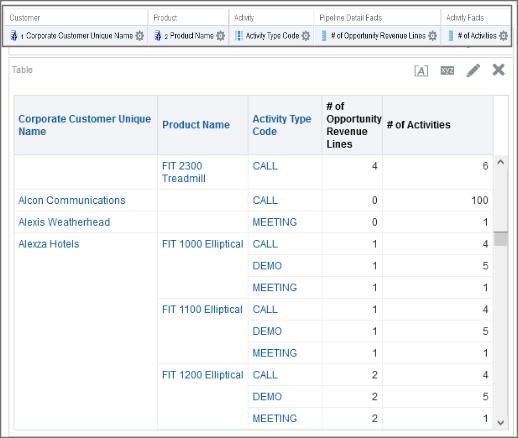Click the Table view title label

point(22,70)
